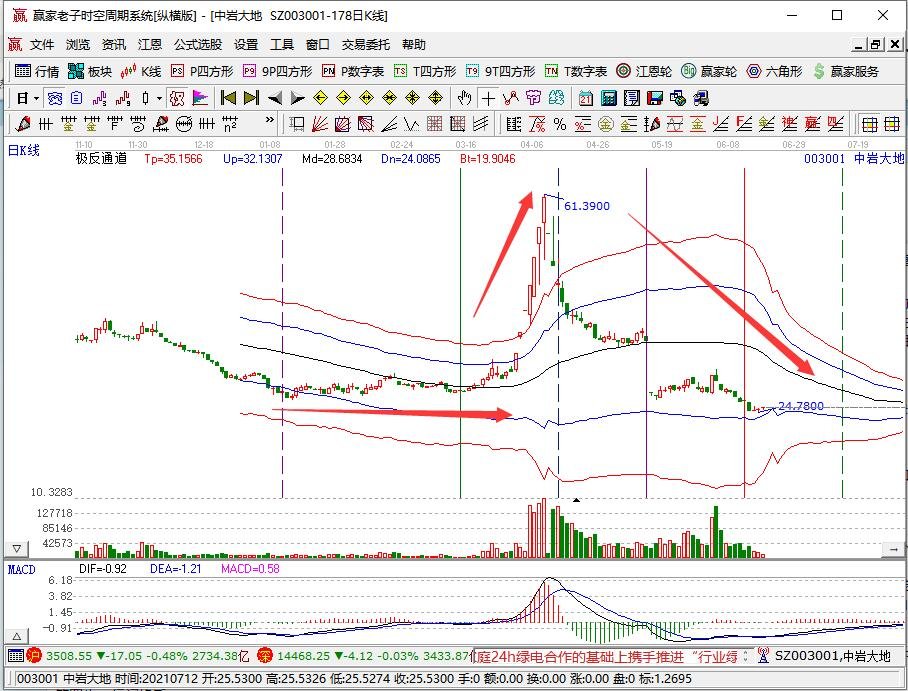
Task: Jump to first bar with skip-start icon
Action: pos(228,98)
